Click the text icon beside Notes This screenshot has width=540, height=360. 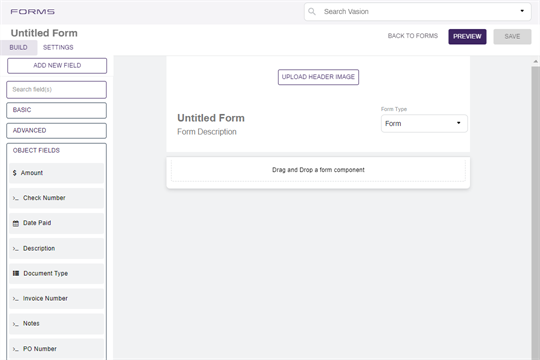pyautogui.click(x=15, y=324)
